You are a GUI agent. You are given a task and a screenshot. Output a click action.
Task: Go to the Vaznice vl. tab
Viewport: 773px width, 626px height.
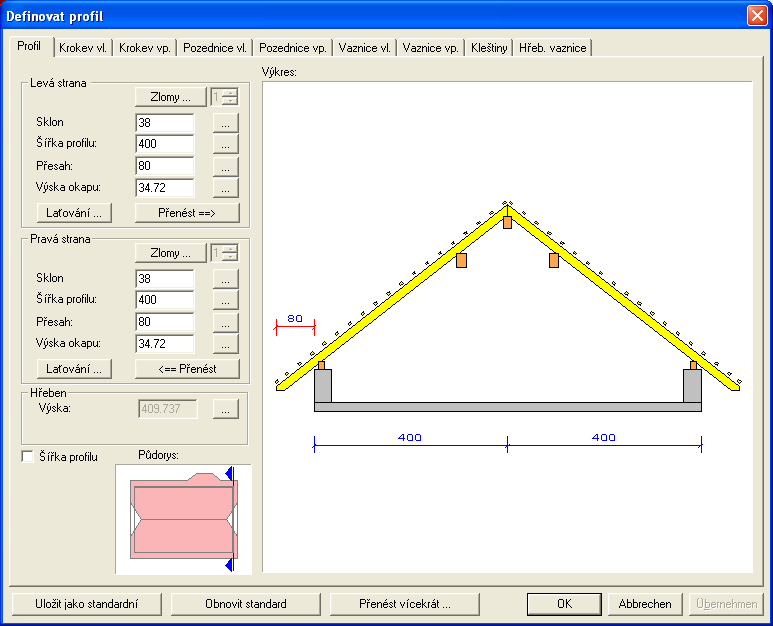pyautogui.click(x=365, y=48)
